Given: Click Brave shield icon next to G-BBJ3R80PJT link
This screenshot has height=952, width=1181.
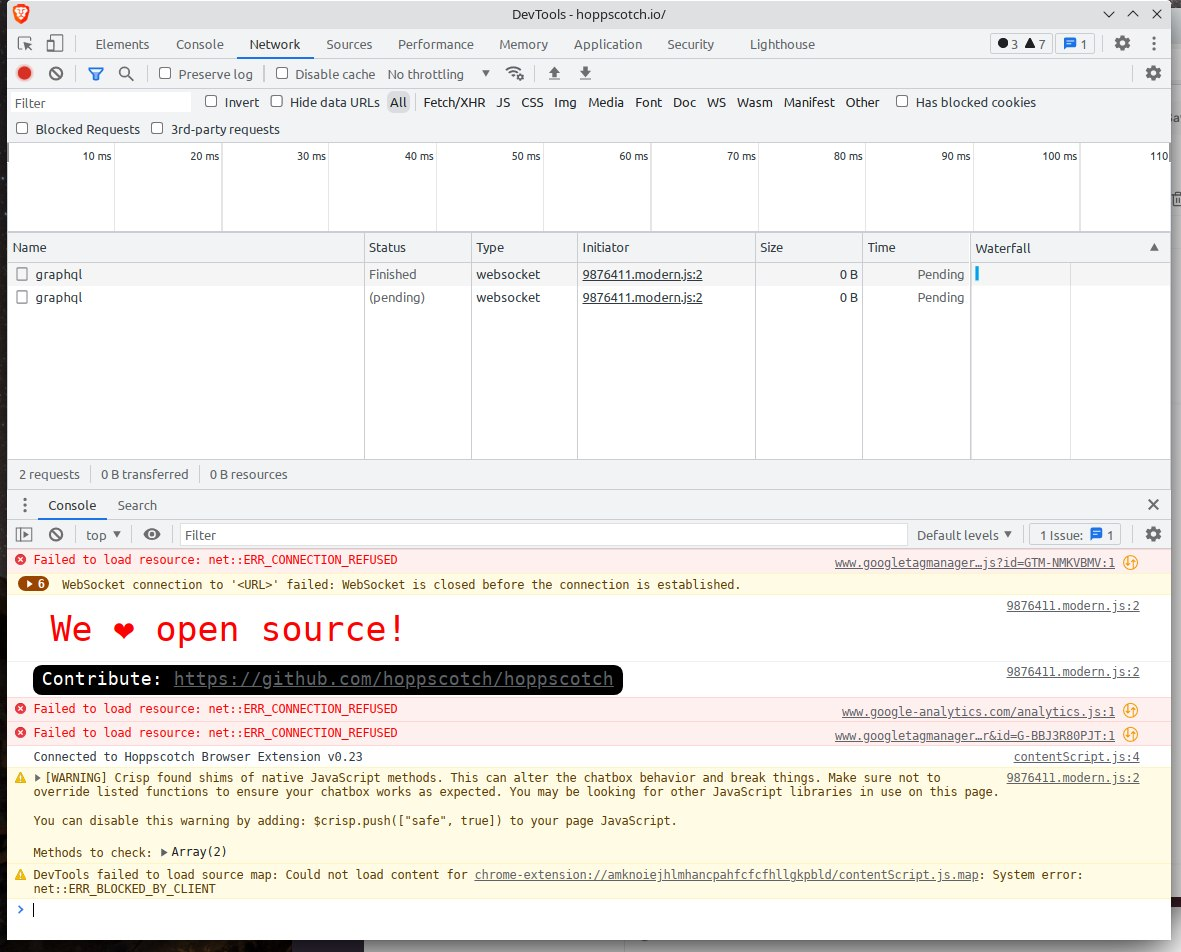Looking at the screenshot, I should pos(1131,735).
